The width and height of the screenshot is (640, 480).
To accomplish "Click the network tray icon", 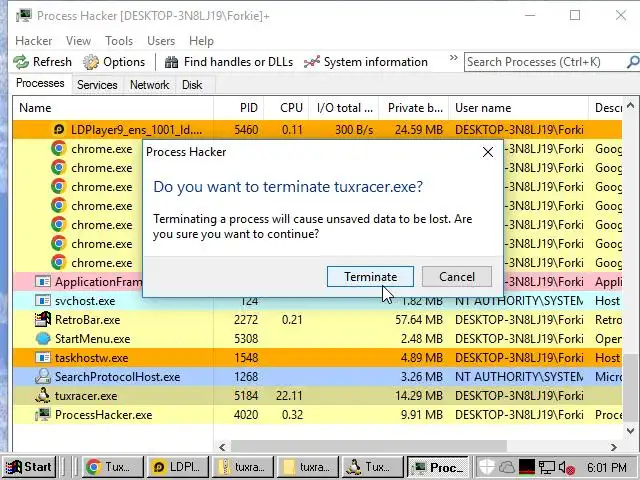I will click(547, 467).
